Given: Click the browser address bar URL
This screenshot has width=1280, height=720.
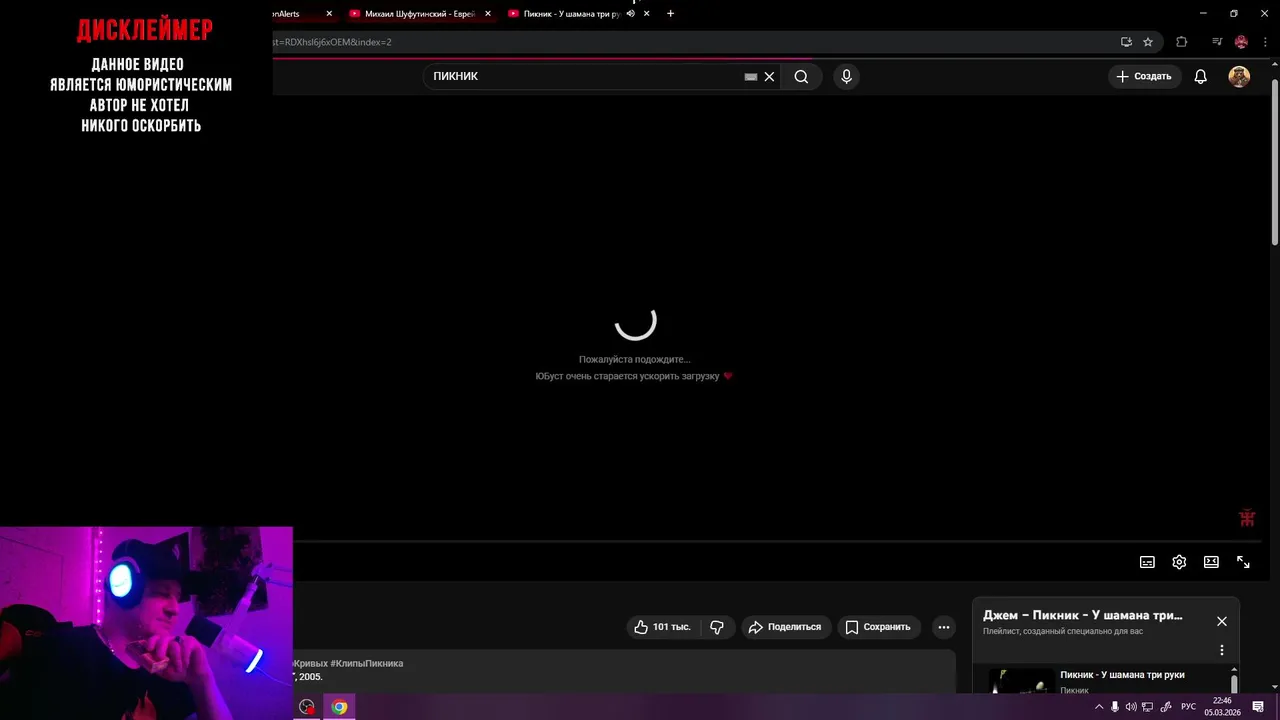Looking at the screenshot, I should pos(690,42).
